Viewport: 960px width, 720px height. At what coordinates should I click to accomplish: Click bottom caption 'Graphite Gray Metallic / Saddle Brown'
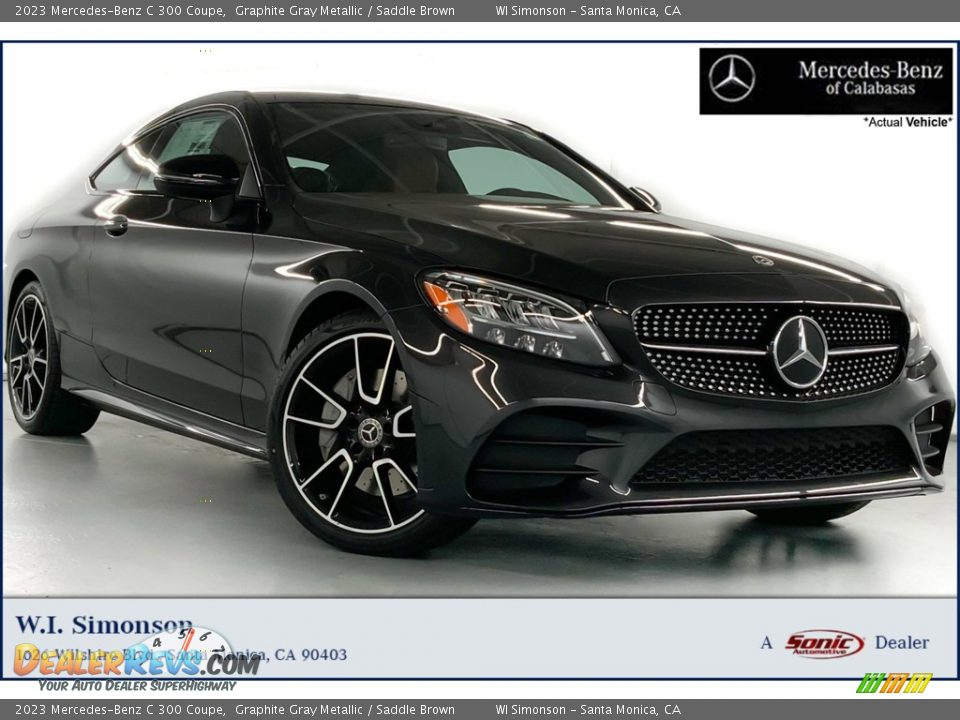[x=345, y=710]
